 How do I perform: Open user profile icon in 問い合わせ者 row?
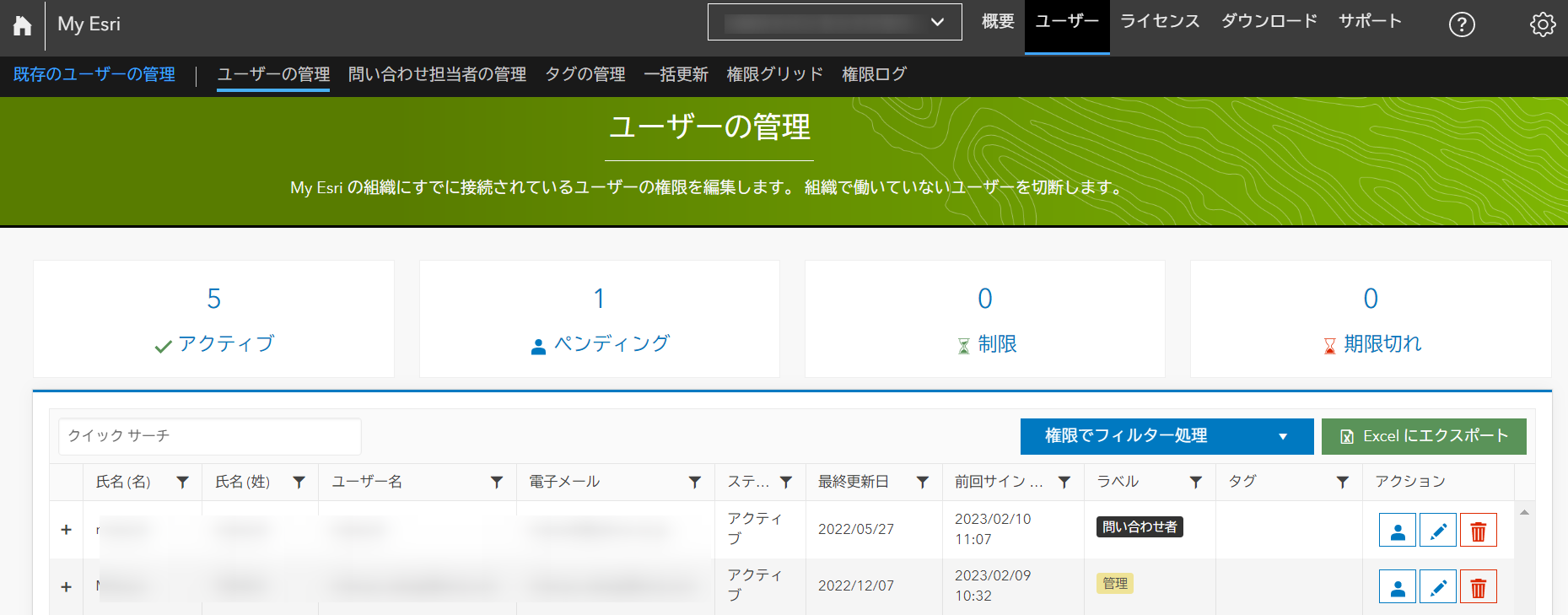point(1398,531)
